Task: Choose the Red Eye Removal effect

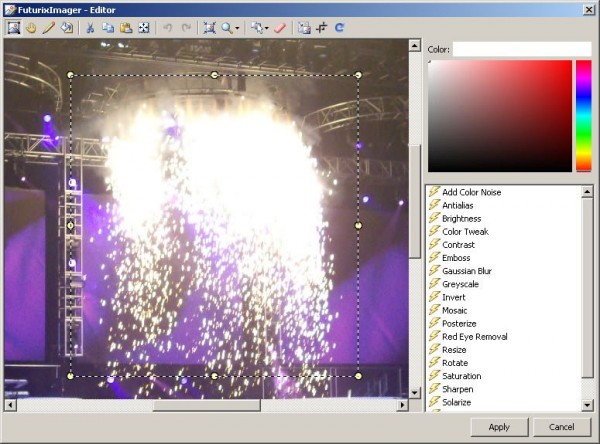Action: click(474, 337)
